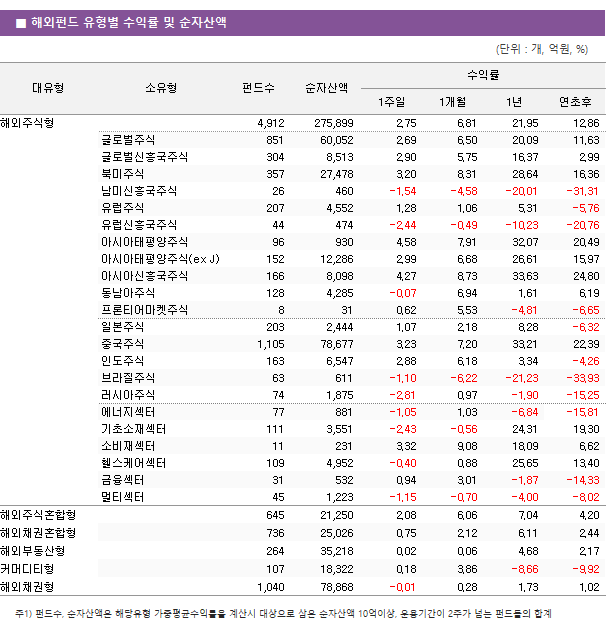Click the '1주일' column header
The image size is (612, 622).
[x=391, y=102]
